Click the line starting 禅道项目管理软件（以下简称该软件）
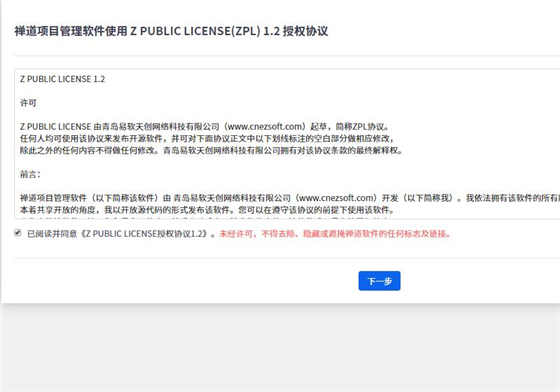This screenshot has width=560, height=392. [290, 198]
